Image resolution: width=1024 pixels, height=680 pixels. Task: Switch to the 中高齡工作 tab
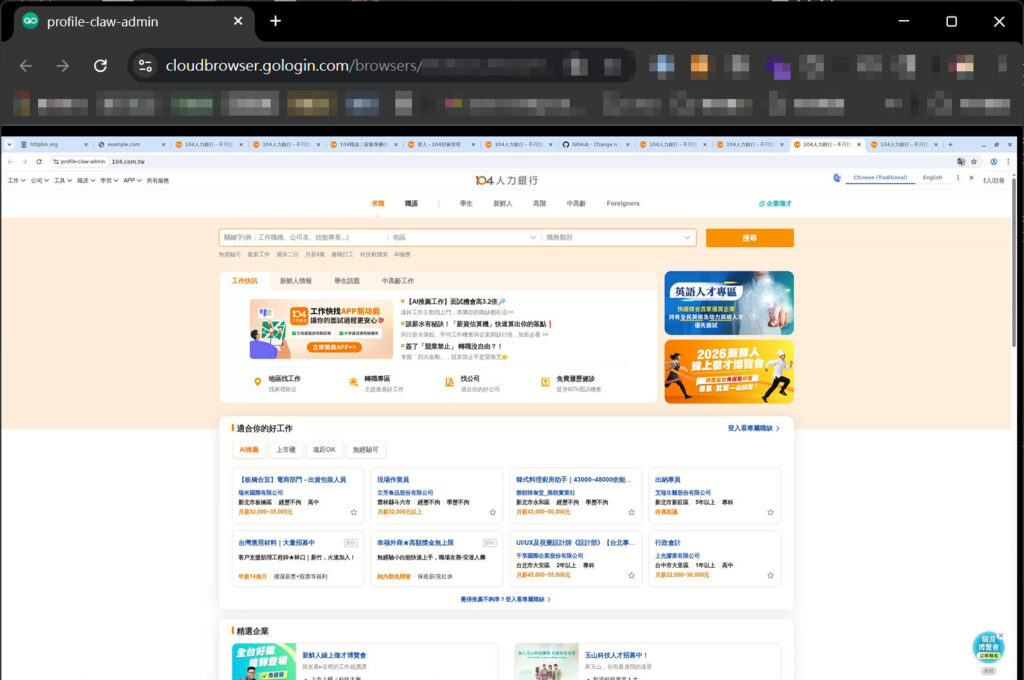(x=398, y=281)
